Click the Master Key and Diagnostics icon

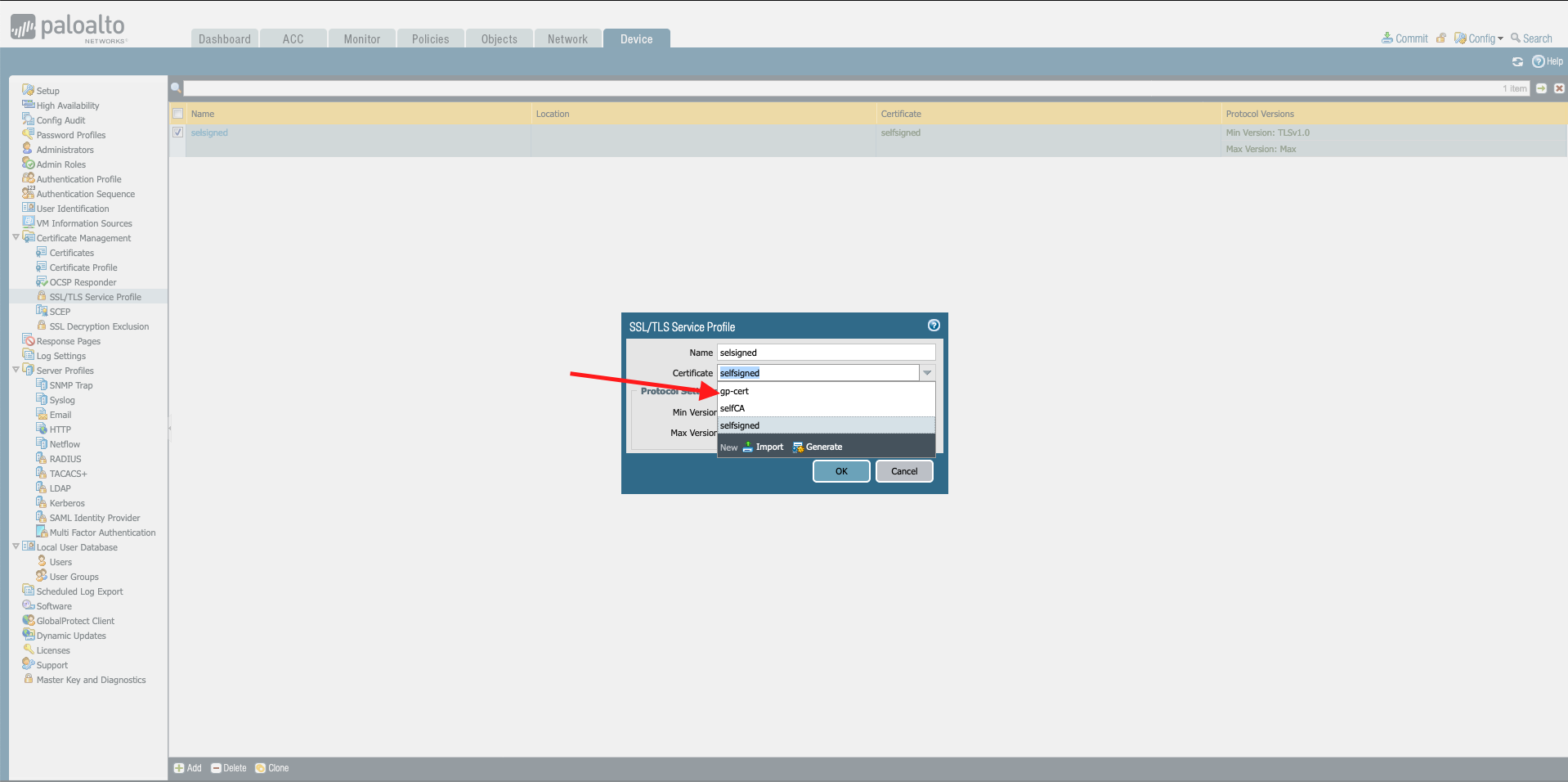coord(28,679)
